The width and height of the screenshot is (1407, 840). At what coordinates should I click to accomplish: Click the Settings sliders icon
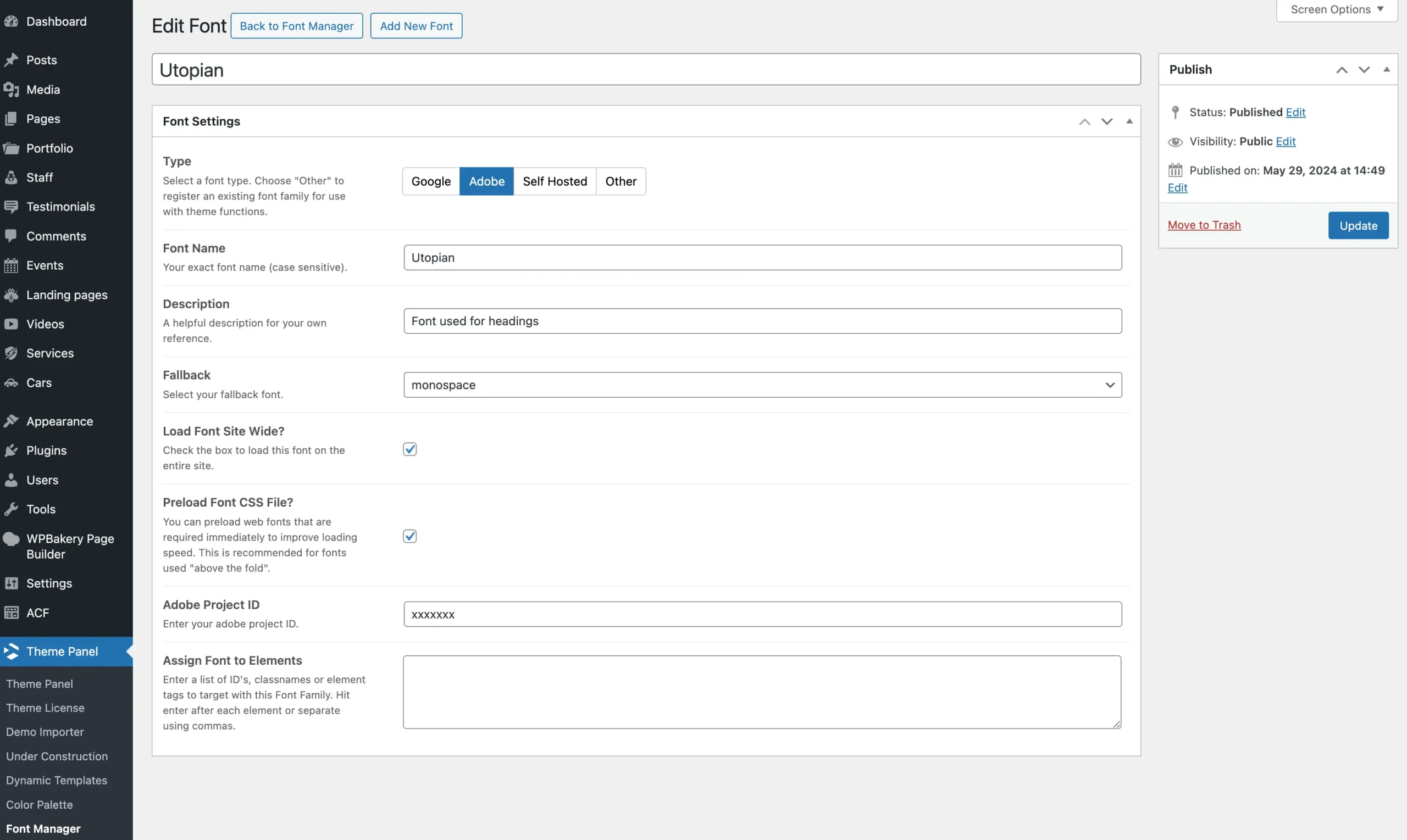coord(11,583)
